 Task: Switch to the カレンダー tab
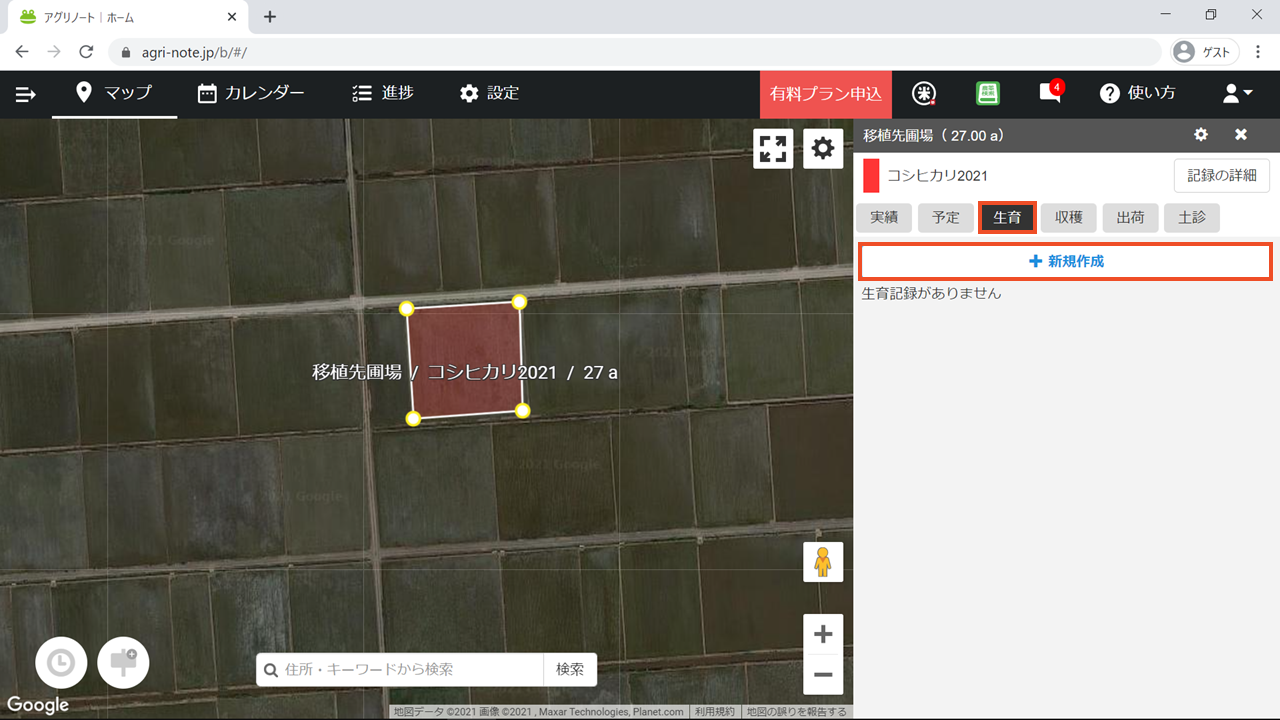click(251, 93)
